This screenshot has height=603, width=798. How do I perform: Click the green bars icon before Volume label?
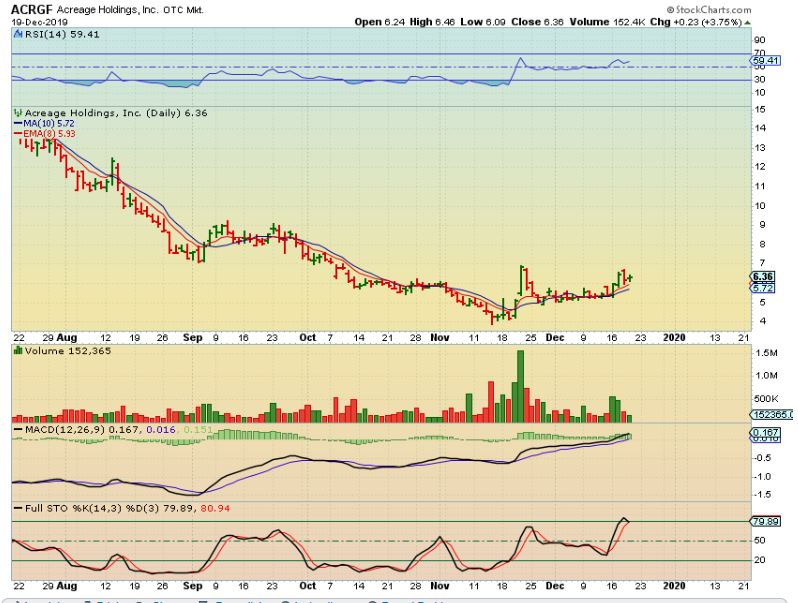[x=18, y=351]
